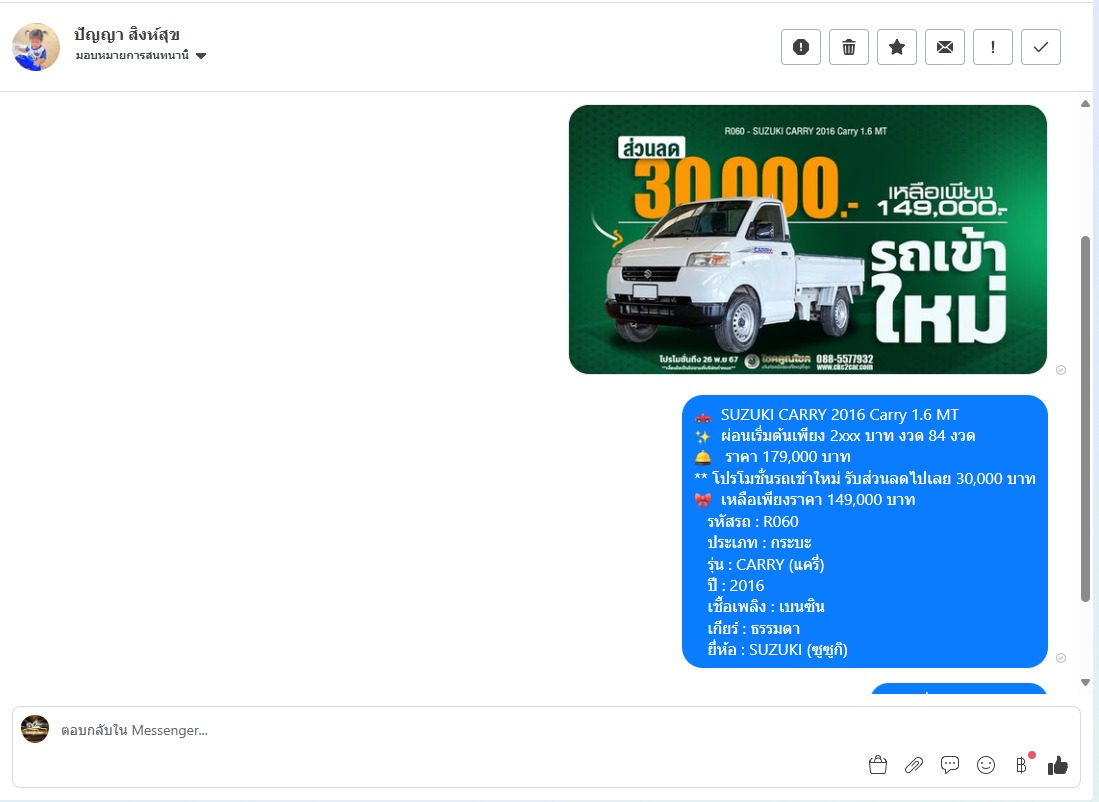Mark conversation as done with checkmark icon
The width and height of the screenshot is (1099, 802).
(x=1041, y=47)
